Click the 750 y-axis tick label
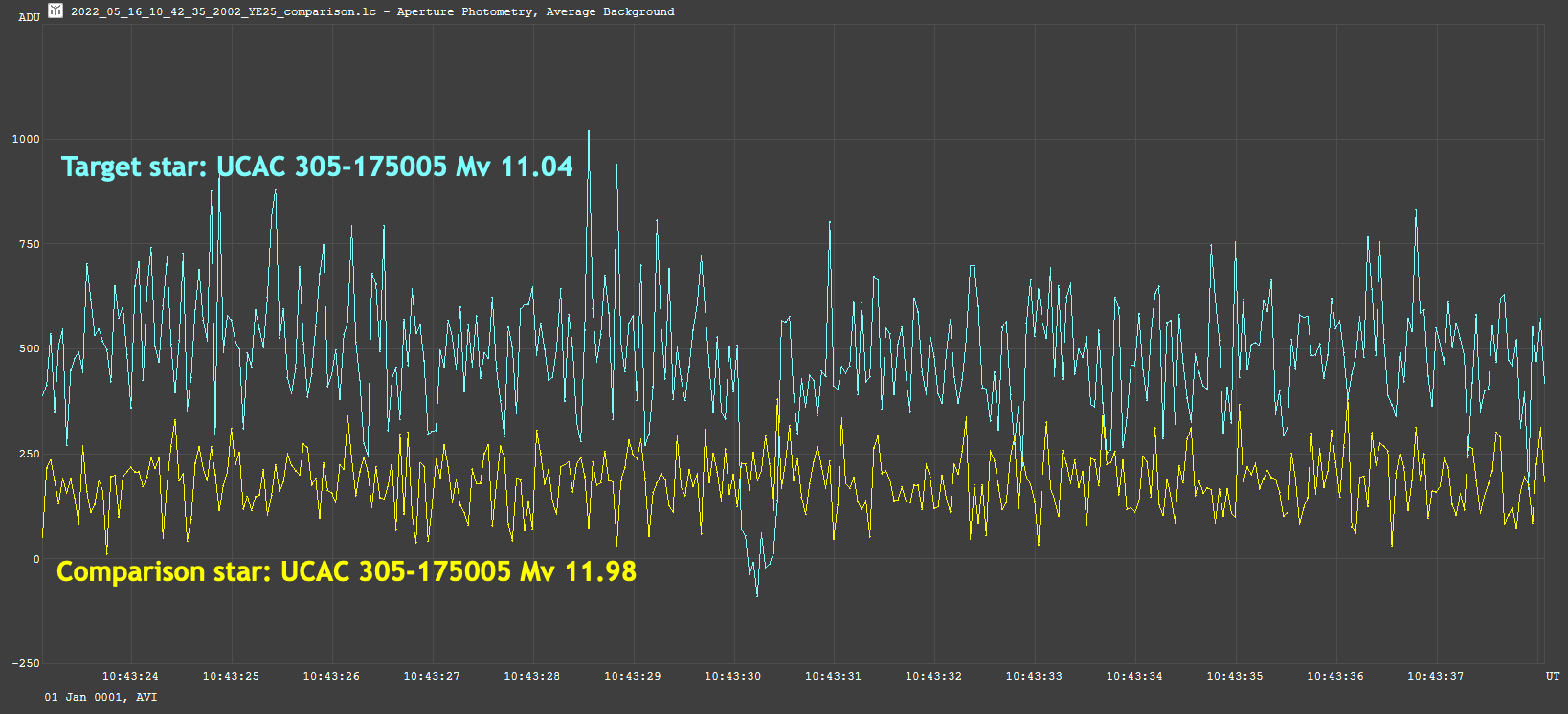1568x714 pixels. (30, 244)
